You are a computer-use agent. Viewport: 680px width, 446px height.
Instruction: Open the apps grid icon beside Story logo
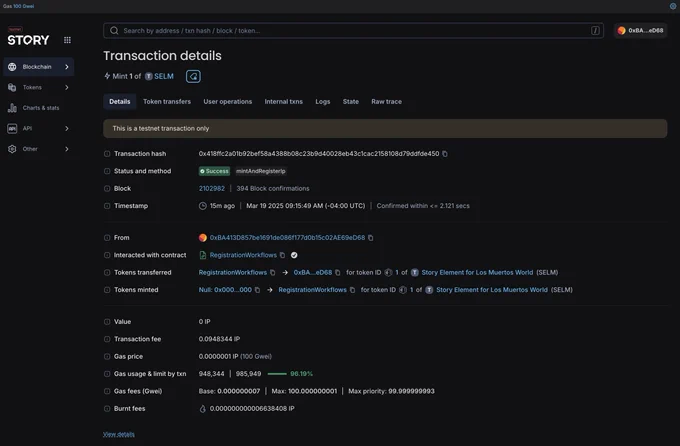click(67, 40)
